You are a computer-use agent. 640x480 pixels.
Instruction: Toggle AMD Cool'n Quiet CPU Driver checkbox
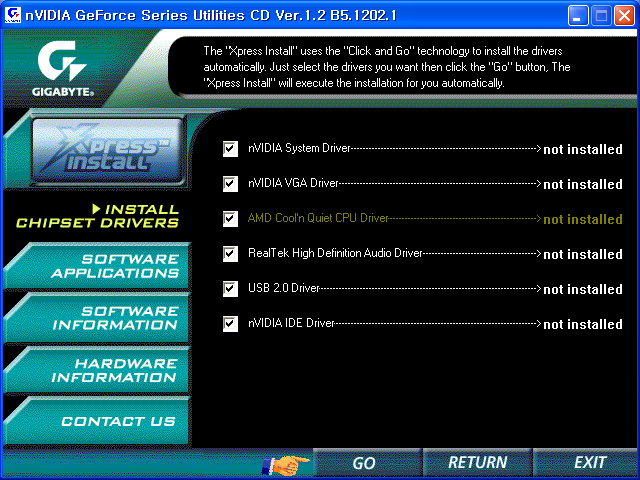click(230, 219)
